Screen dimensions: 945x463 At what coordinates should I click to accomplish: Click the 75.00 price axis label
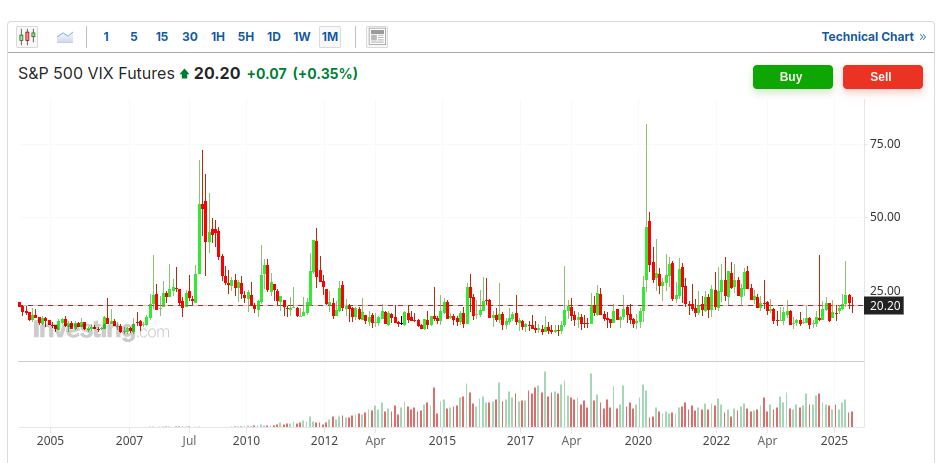point(885,143)
